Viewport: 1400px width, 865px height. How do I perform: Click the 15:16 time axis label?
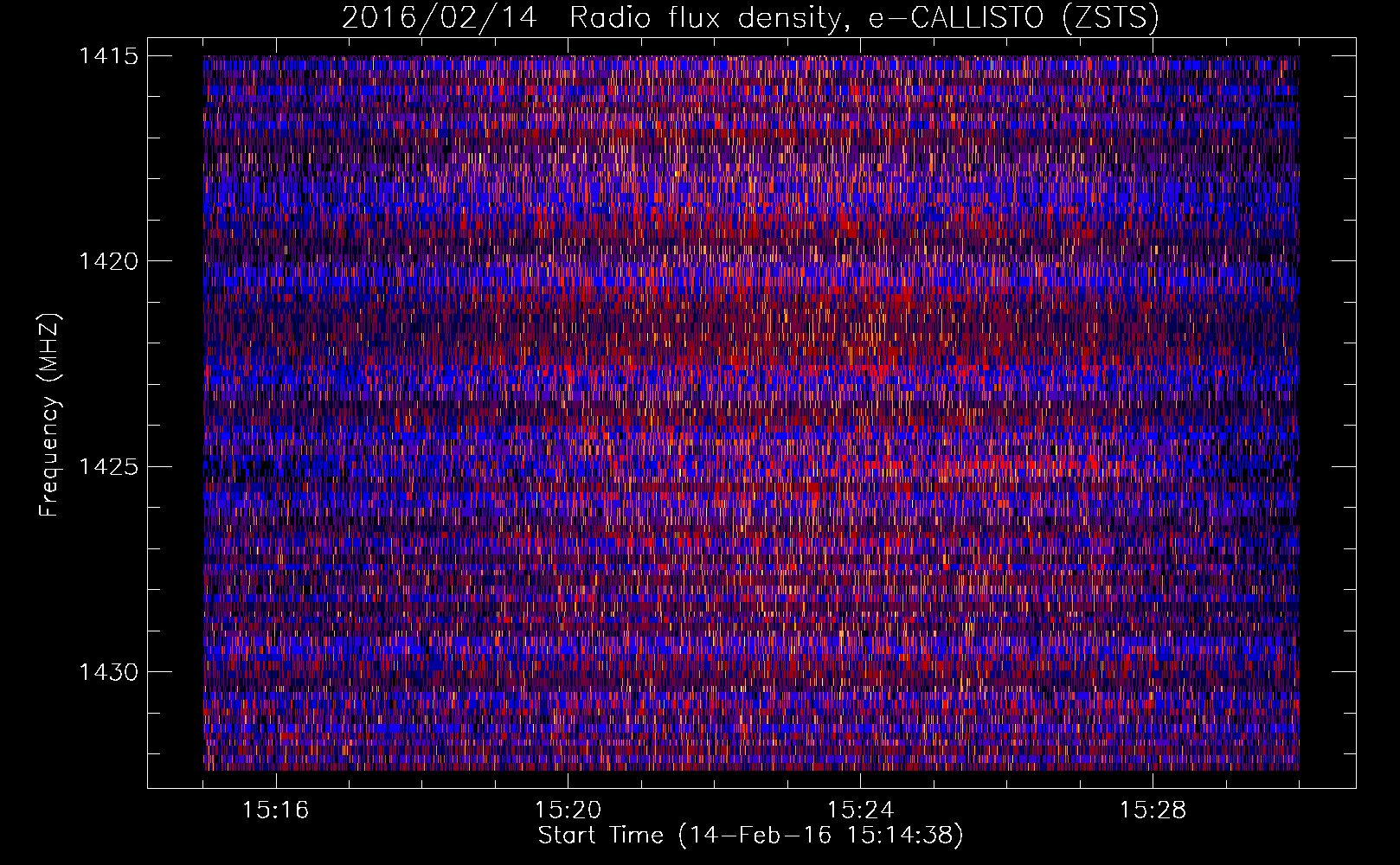[x=275, y=811]
